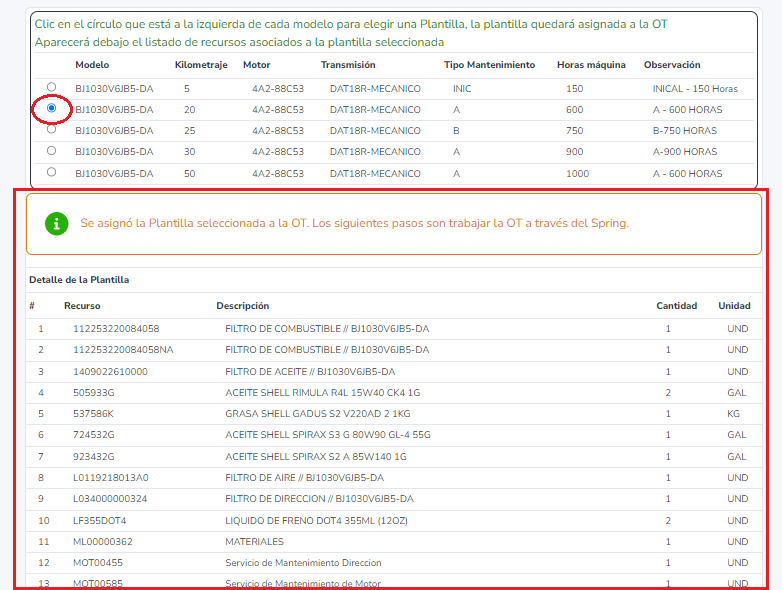Click resource code 112253220084058NA
The width and height of the screenshot is (782, 590).
(123, 350)
